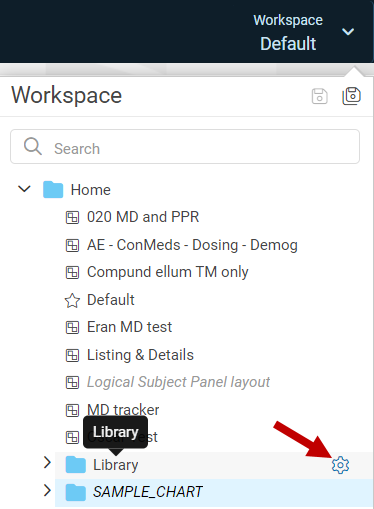Open the Workspace Default dropdown arrow
This screenshot has width=374, height=509.
pos(348,32)
